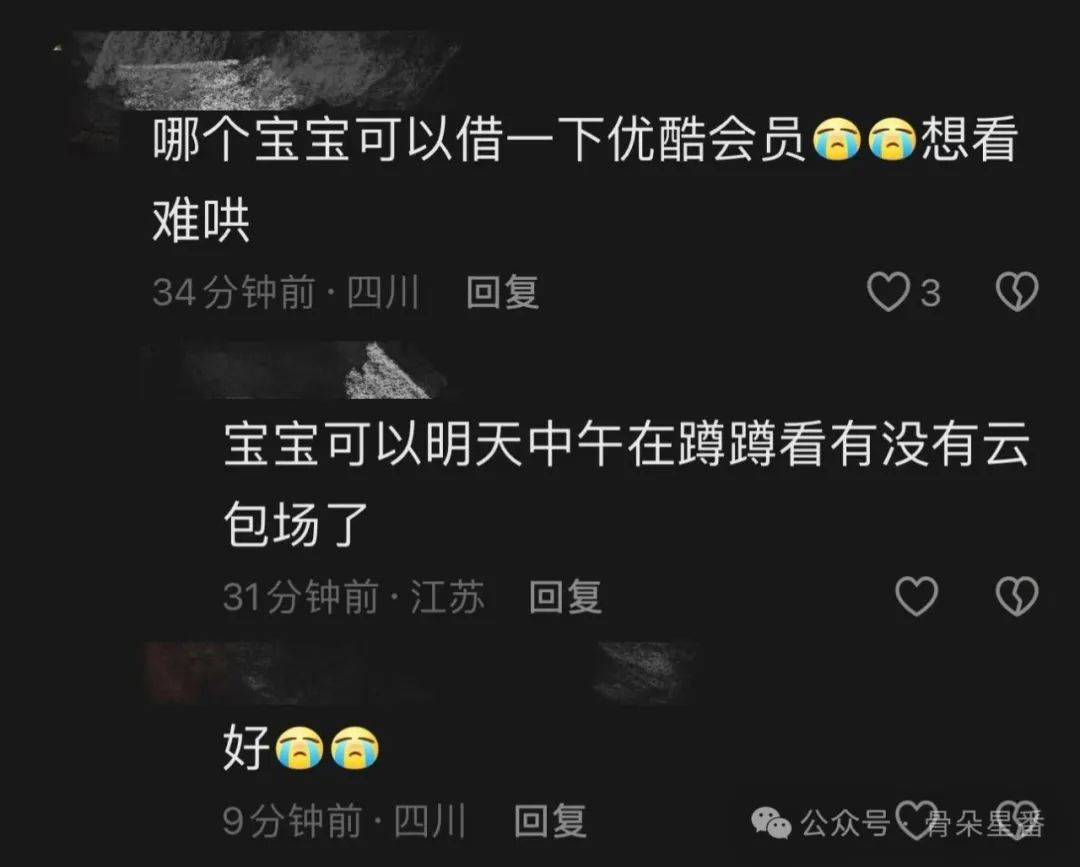Like the 江苏 reply about 云包场
The width and height of the screenshot is (1080, 867).
916,596
